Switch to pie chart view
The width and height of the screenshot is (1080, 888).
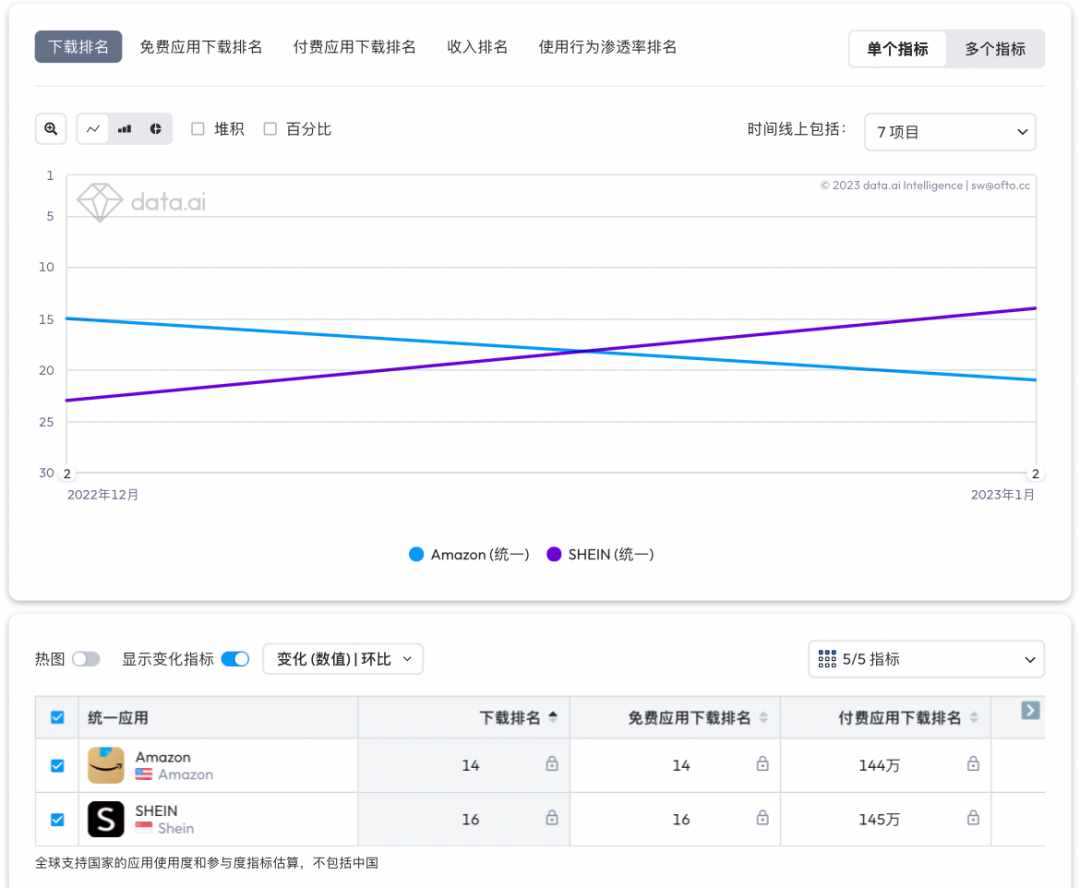click(x=156, y=129)
